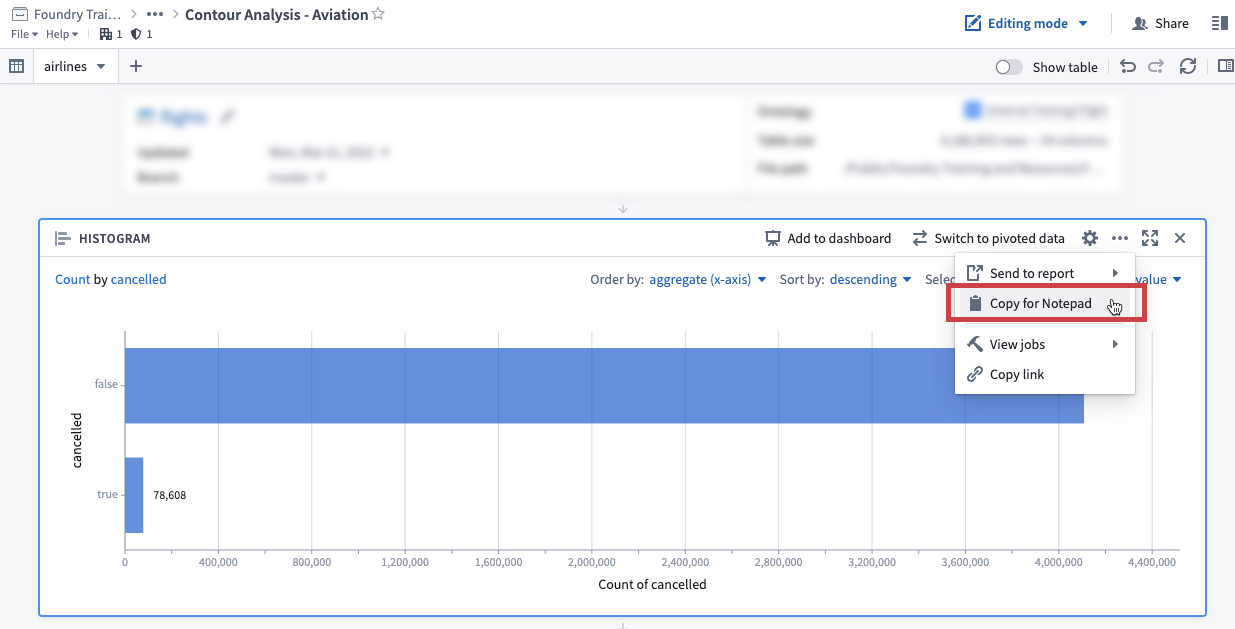Toggle the Show table switch
Viewport: 1235px width, 629px height.
point(1009,67)
